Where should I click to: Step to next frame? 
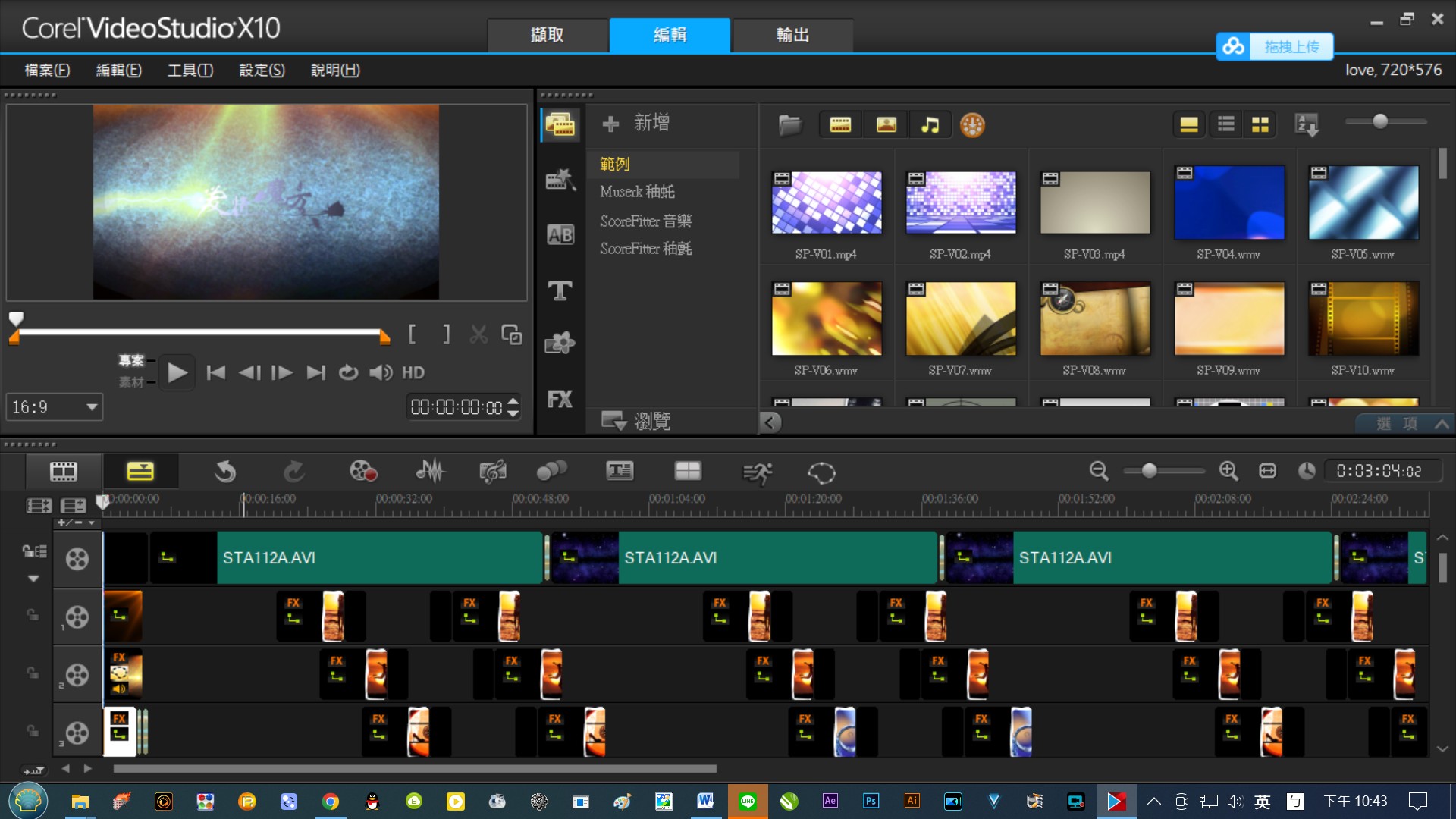[282, 372]
